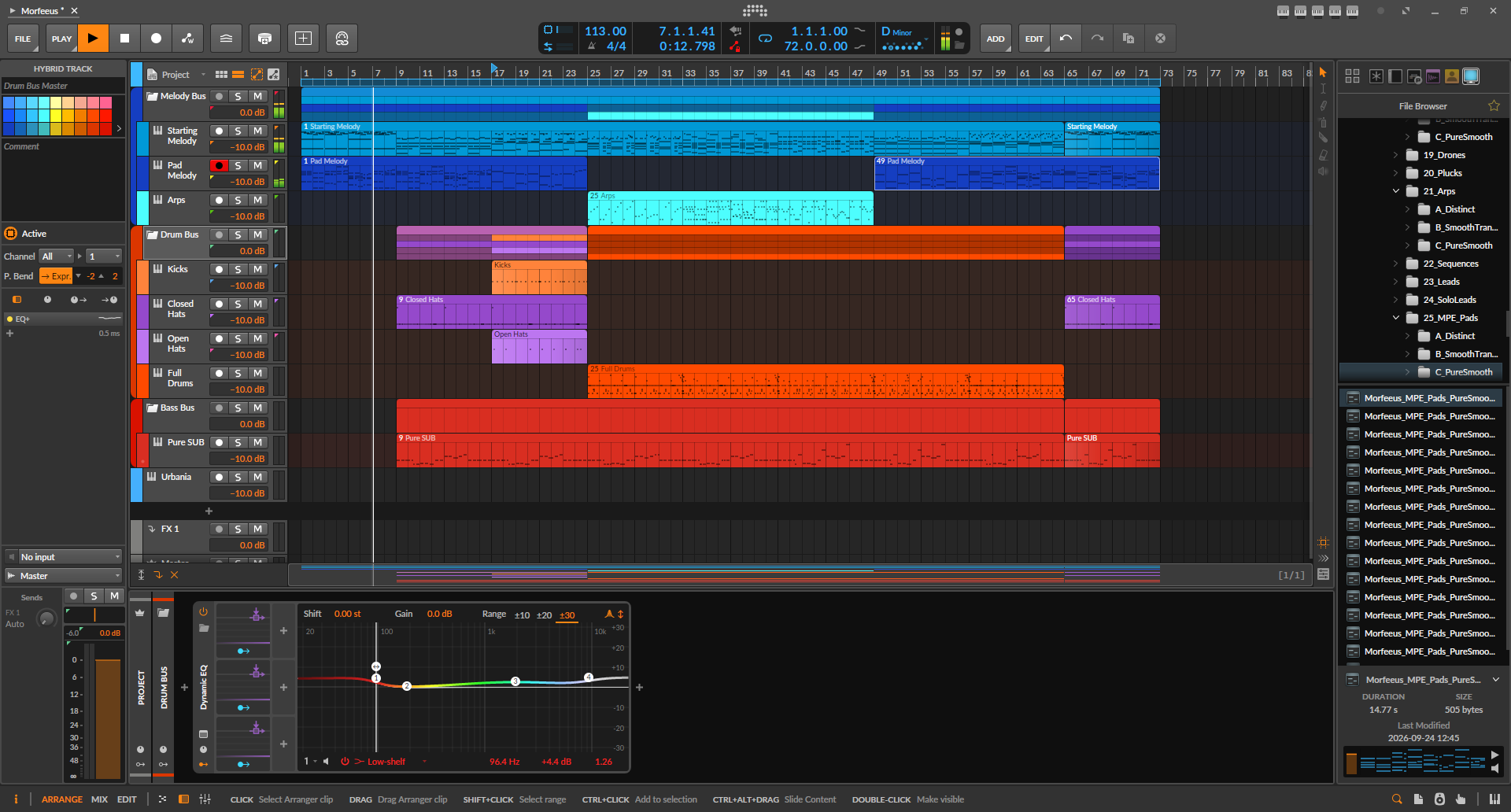
Task: Open the FILE menu
Action: pyautogui.click(x=23, y=38)
